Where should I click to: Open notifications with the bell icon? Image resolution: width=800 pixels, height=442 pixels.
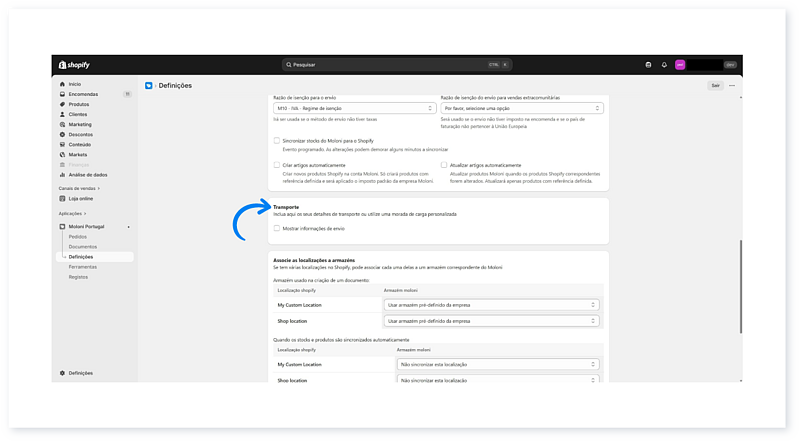(x=664, y=65)
